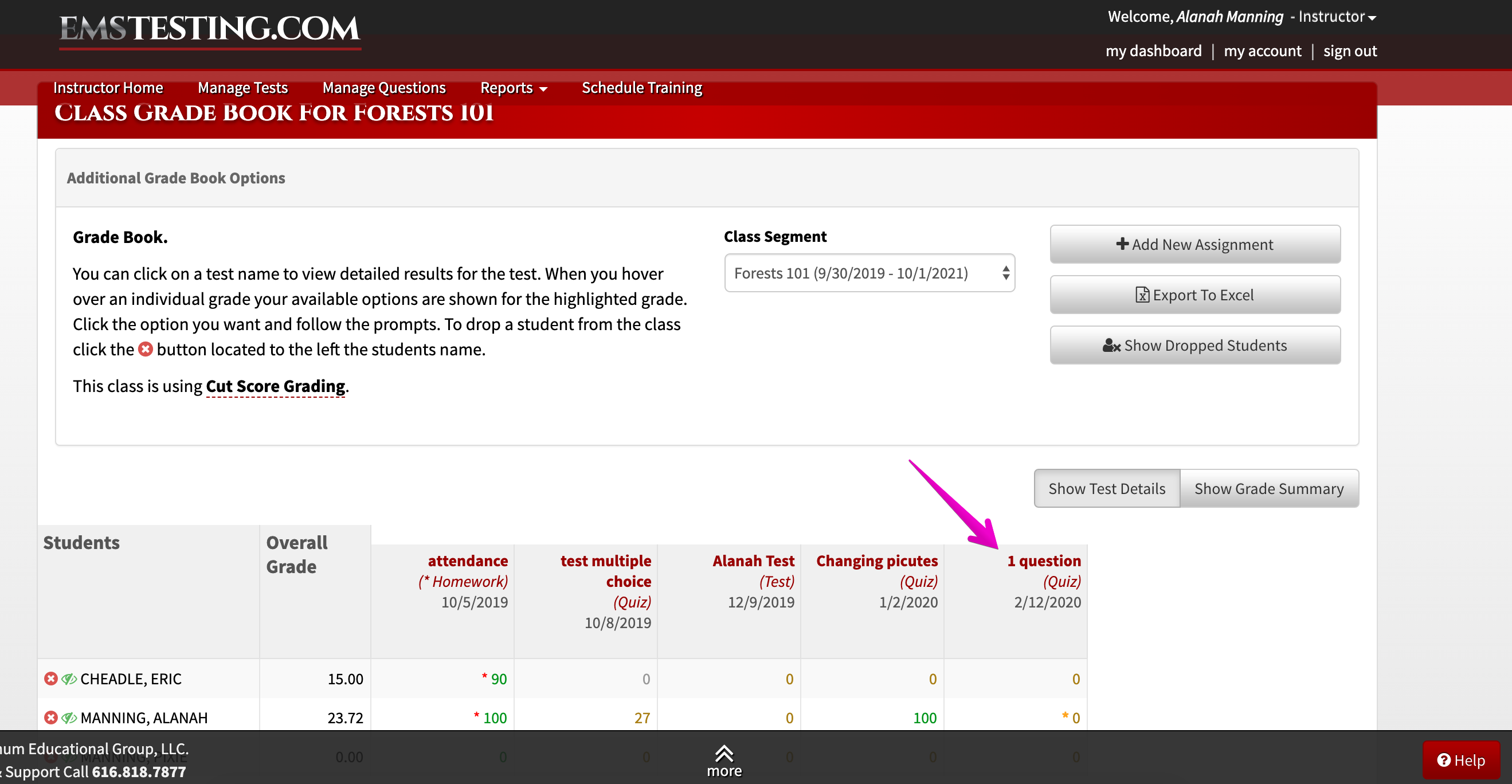Click Show Dropped Students button

[x=1195, y=345]
